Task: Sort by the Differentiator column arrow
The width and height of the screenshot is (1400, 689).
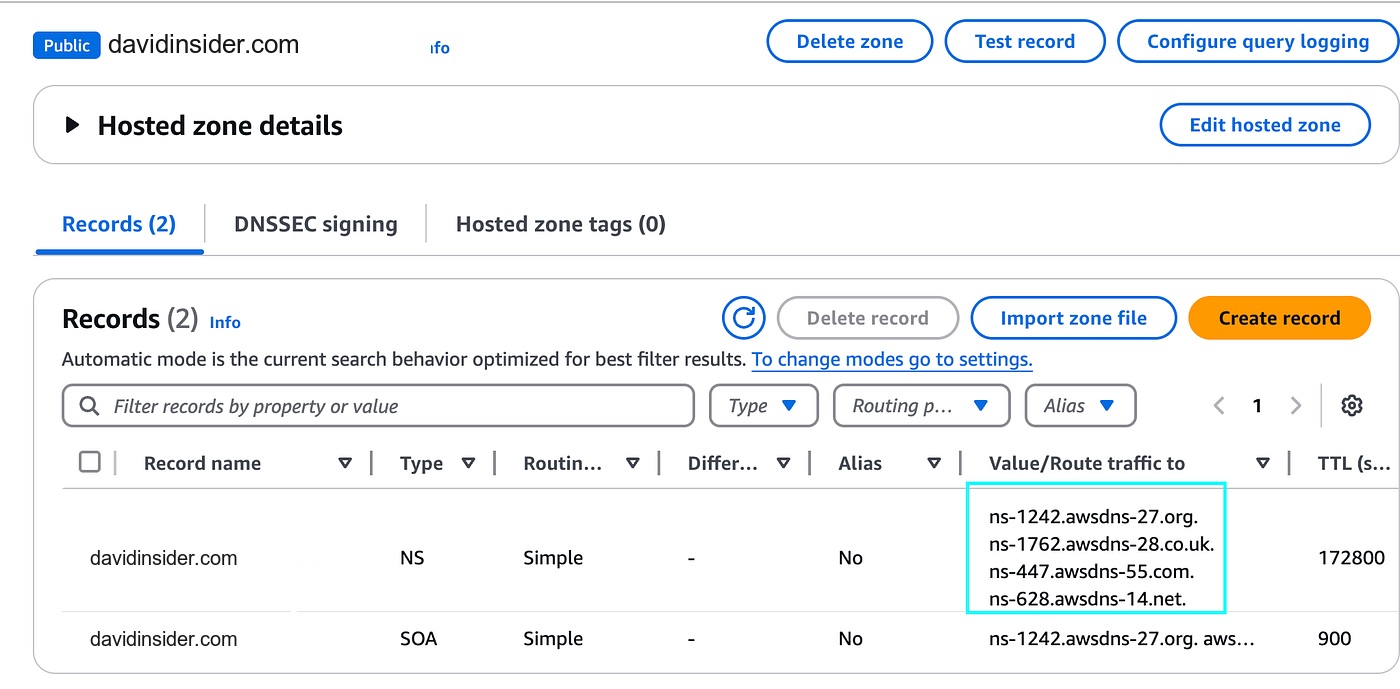Action: click(x=783, y=463)
